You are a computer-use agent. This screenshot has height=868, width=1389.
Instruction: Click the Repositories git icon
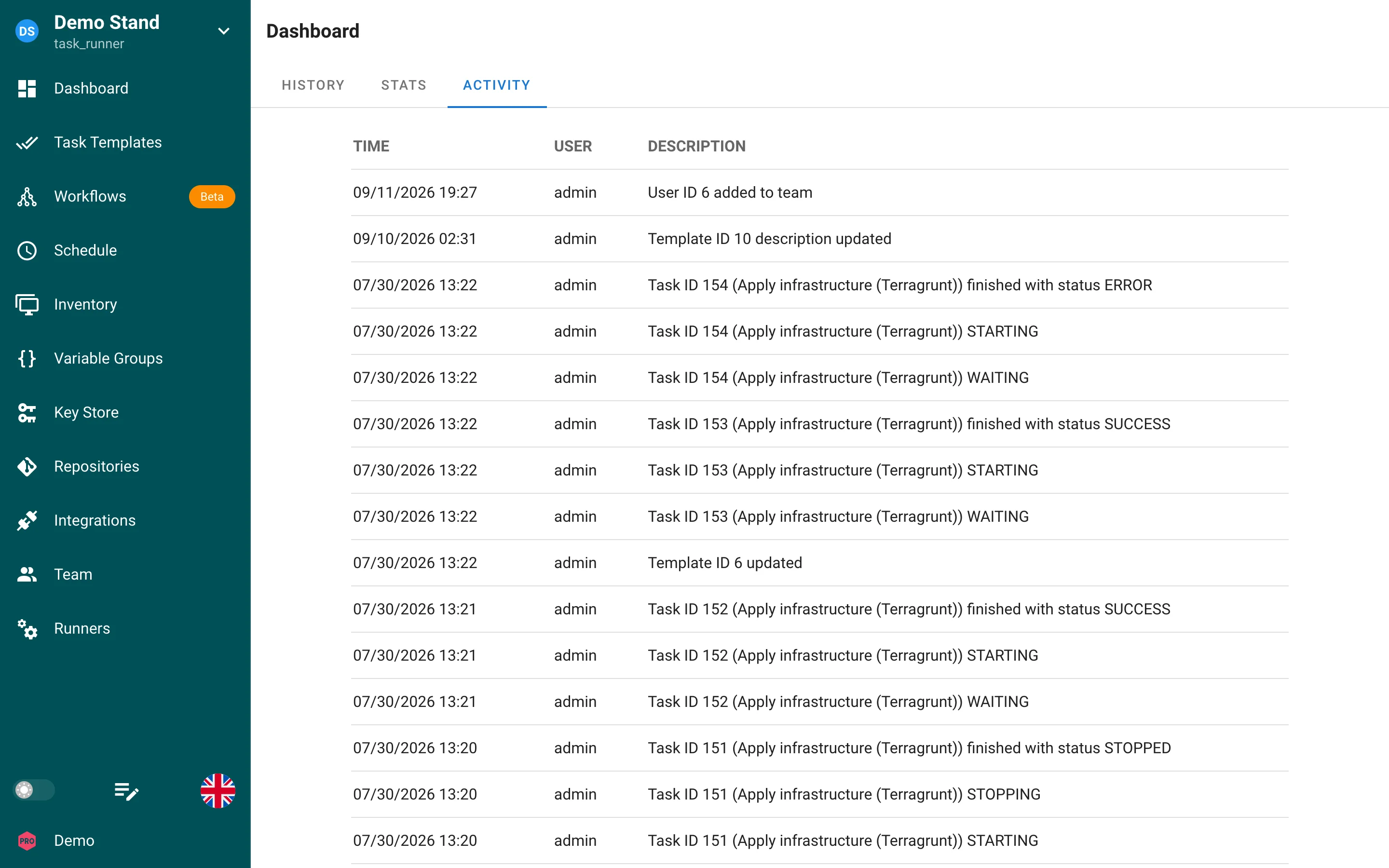pos(27,466)
